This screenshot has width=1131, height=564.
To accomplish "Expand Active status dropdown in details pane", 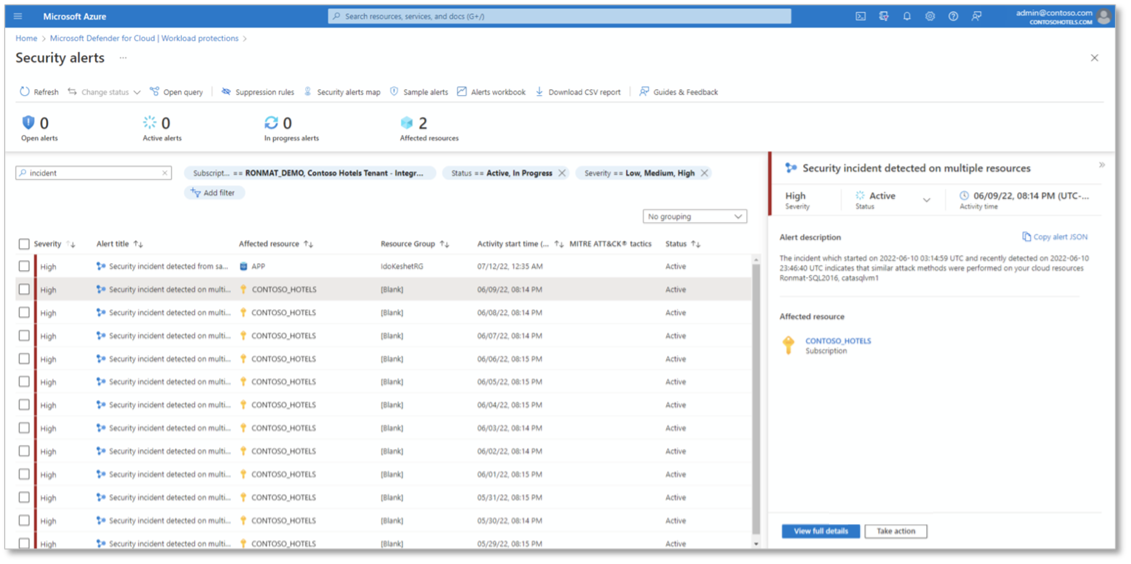I will tap(926, 200).
